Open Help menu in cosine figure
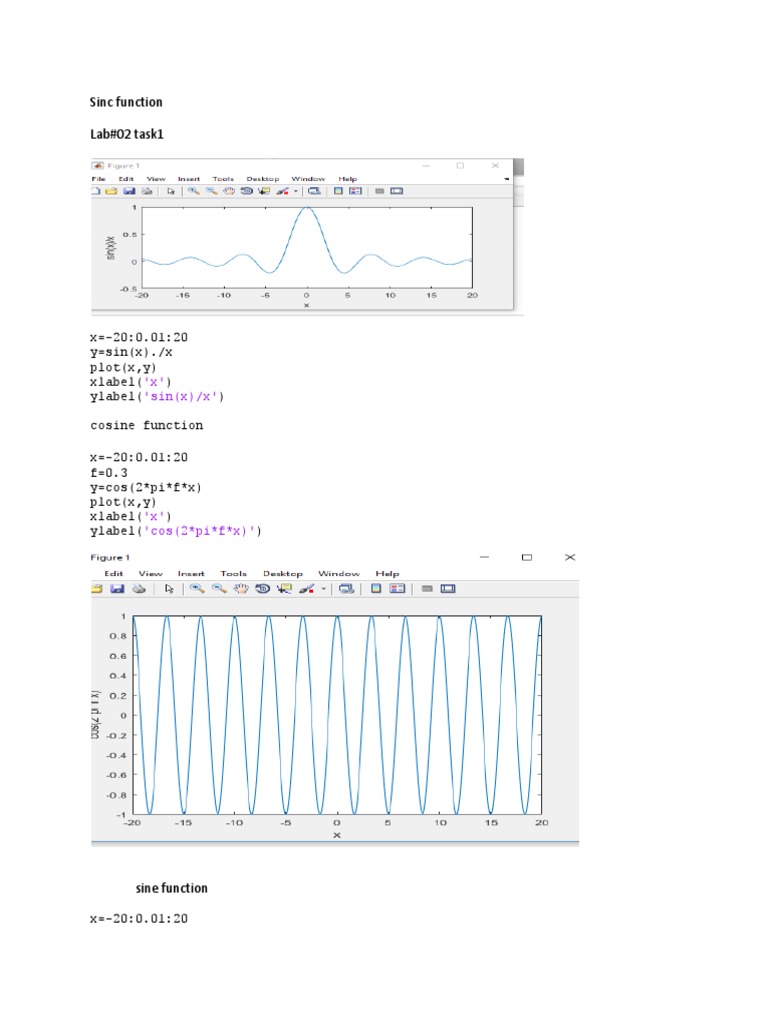768x1024 pixels. point(387,574)
